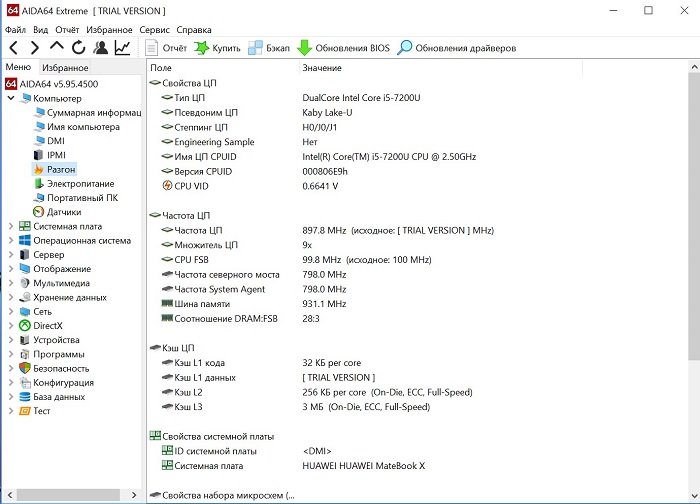Open the Справка menu
Screen dimensions: 700x504
click(x=194, y=30)
